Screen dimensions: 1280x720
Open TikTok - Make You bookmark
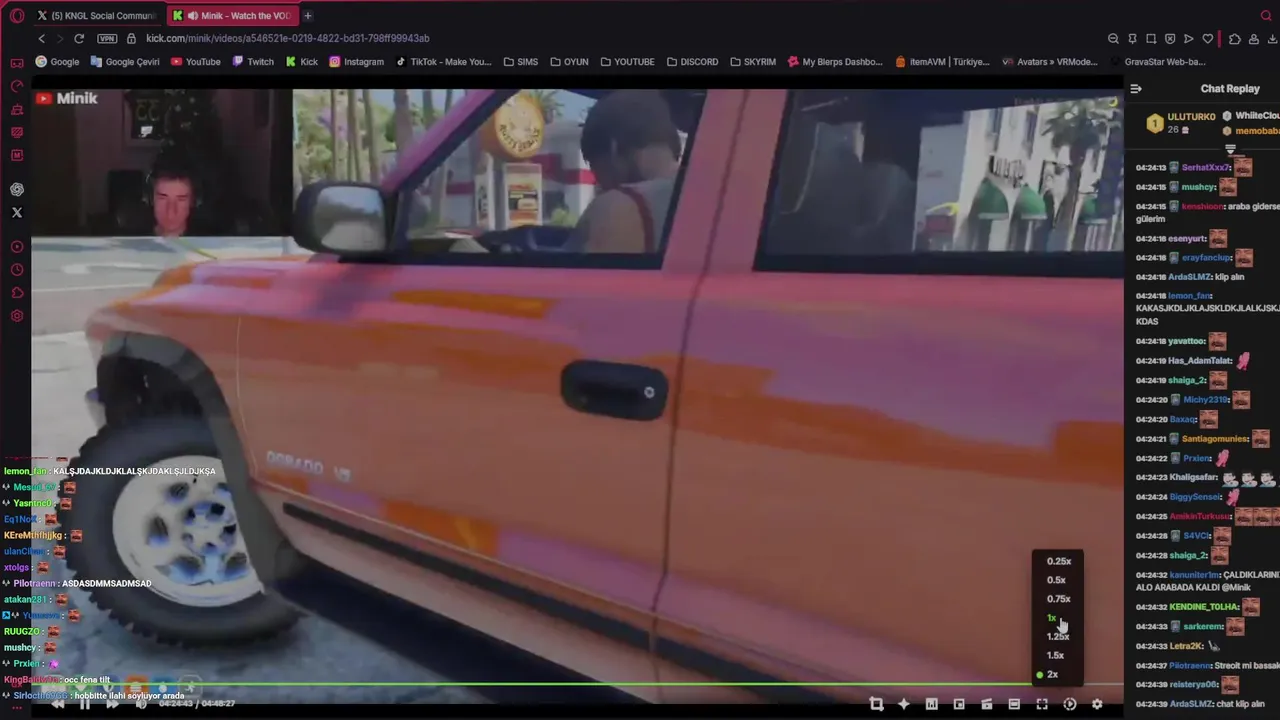(443, 61)
